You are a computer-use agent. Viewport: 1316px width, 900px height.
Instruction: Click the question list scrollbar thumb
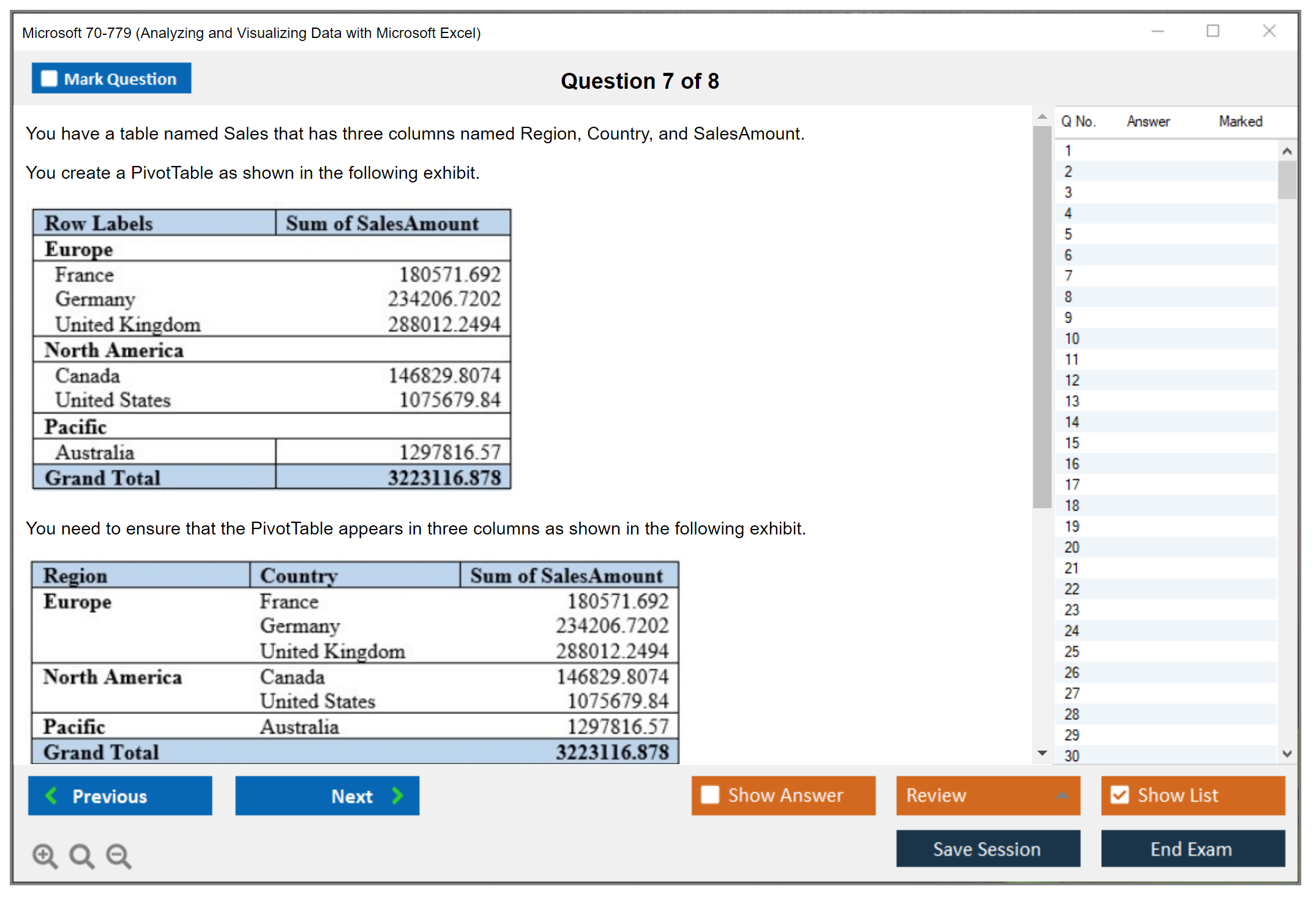[x=1287, y=179]
